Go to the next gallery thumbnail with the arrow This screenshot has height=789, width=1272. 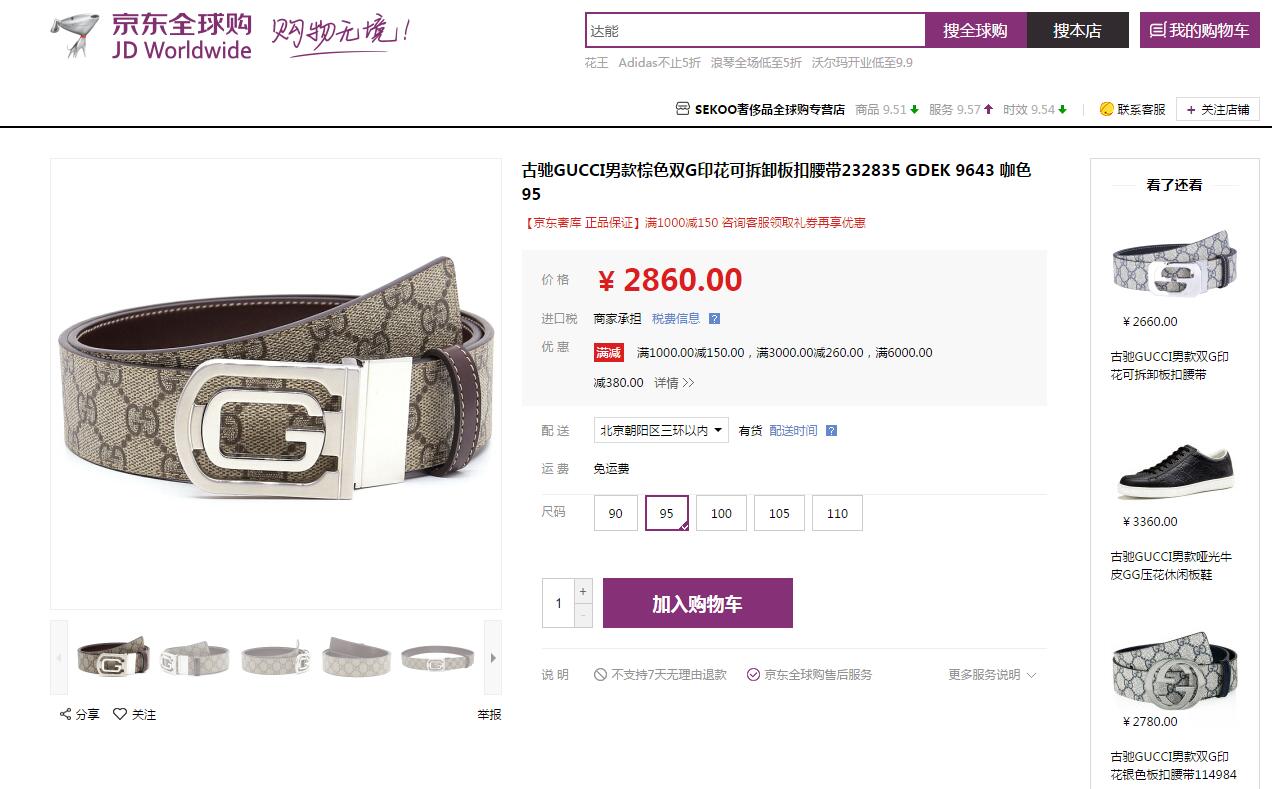(x=492, y=658)
